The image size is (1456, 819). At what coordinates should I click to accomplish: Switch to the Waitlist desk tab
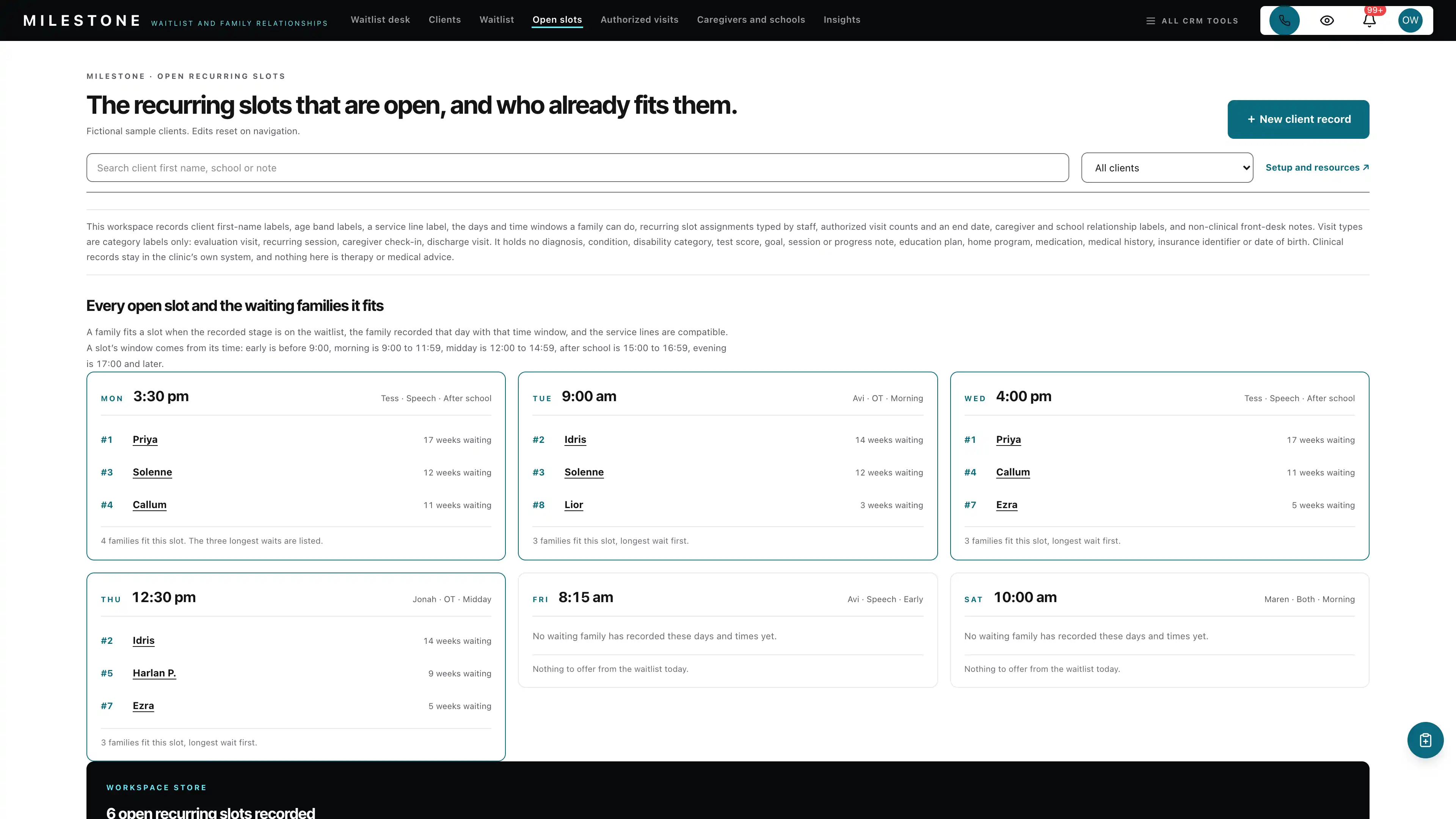(380, 20)
